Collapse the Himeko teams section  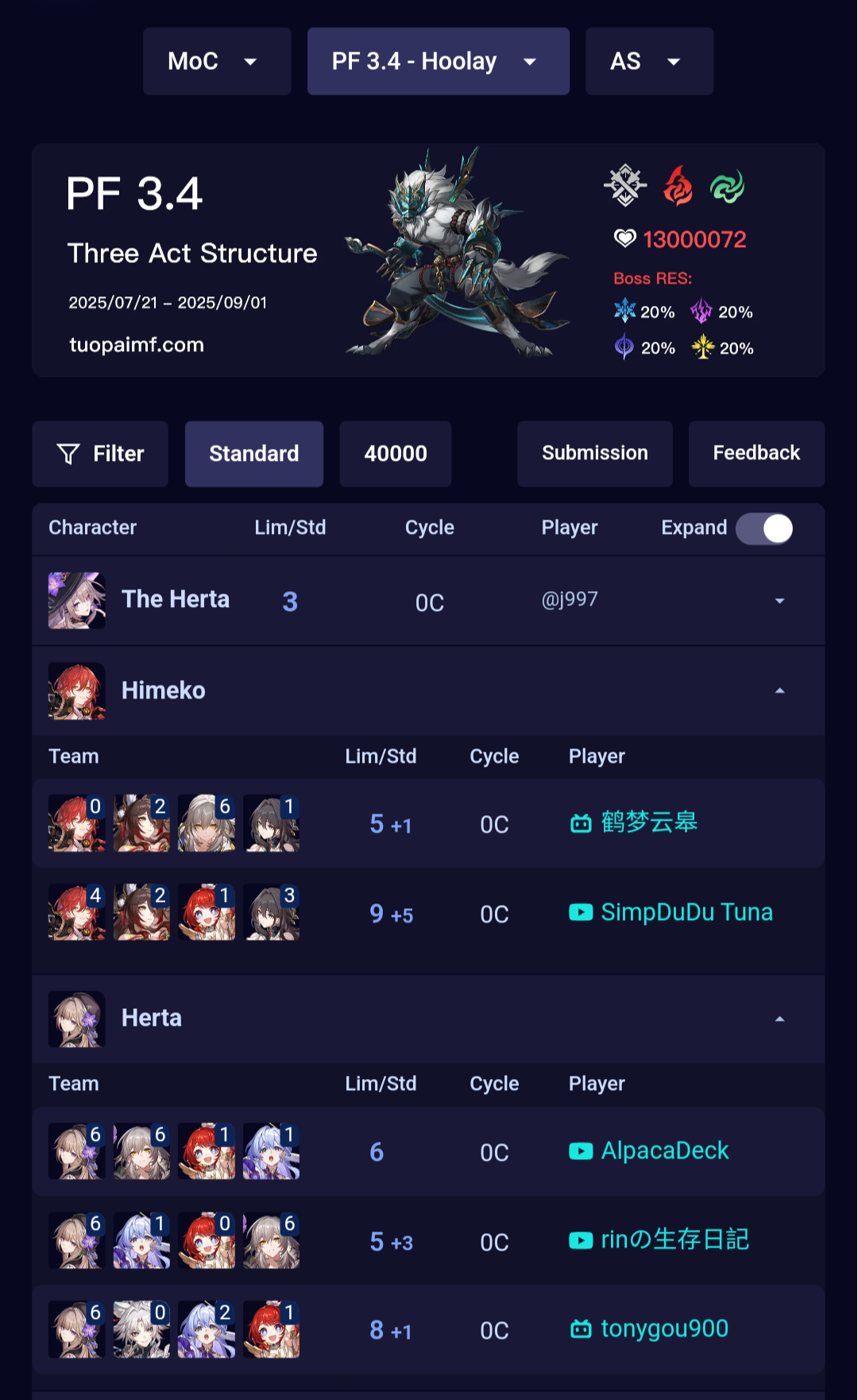[780, 690]
